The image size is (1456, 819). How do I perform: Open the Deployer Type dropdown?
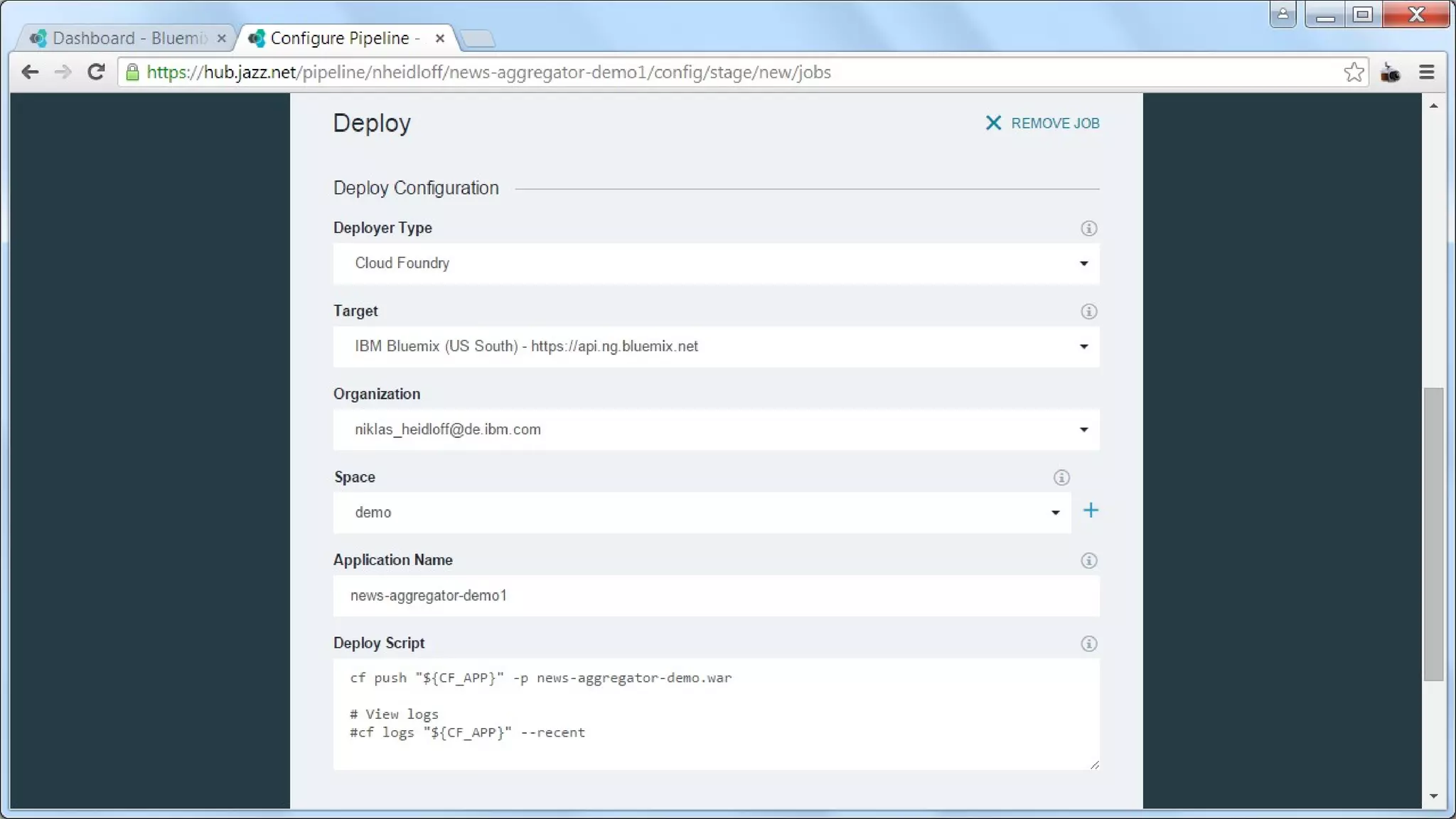716,264
